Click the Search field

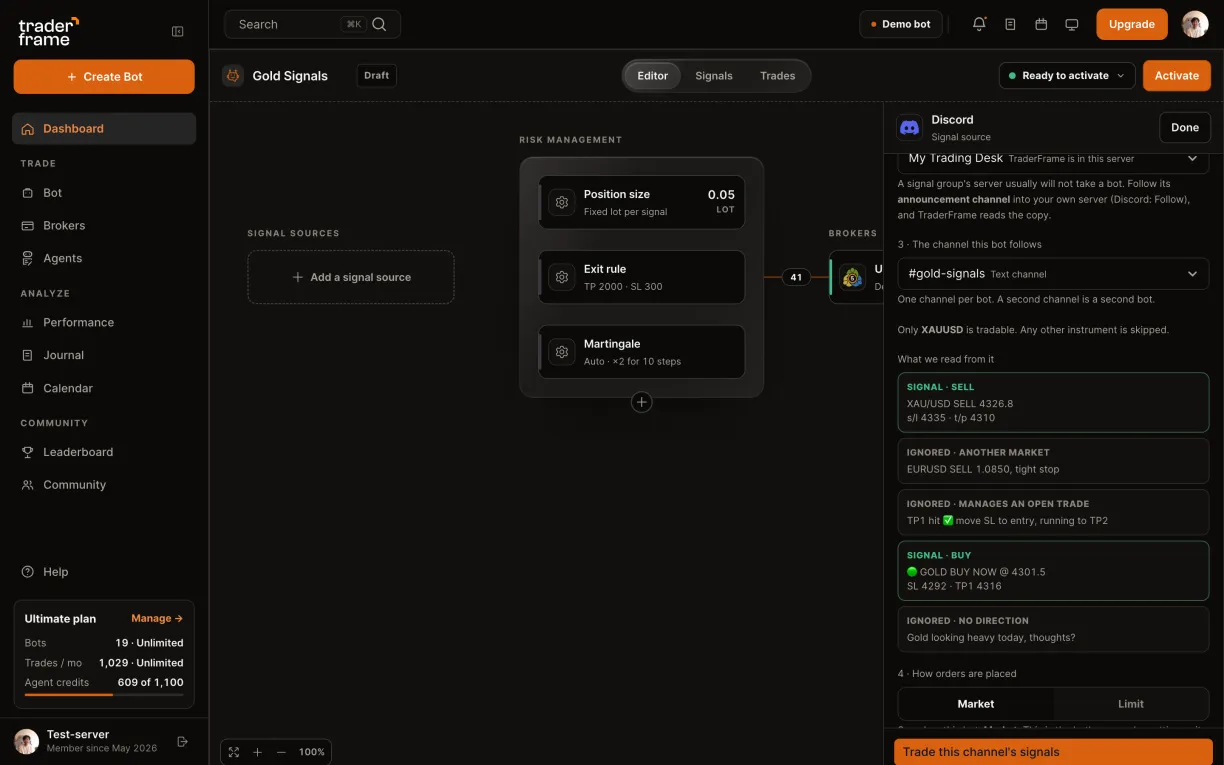313,24
